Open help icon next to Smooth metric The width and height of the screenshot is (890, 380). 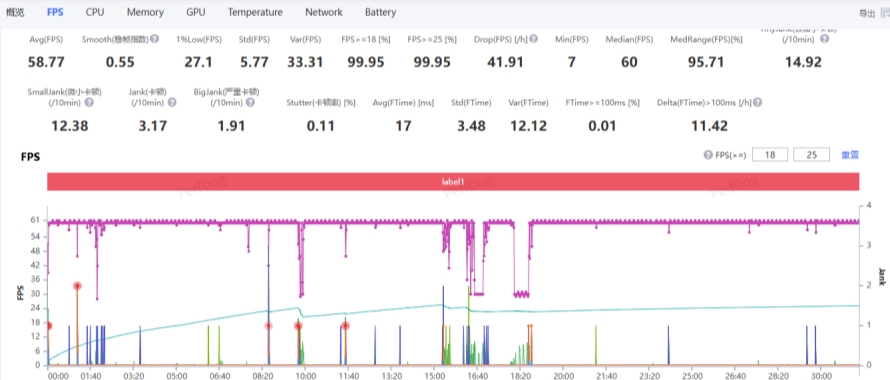(154, 39)
